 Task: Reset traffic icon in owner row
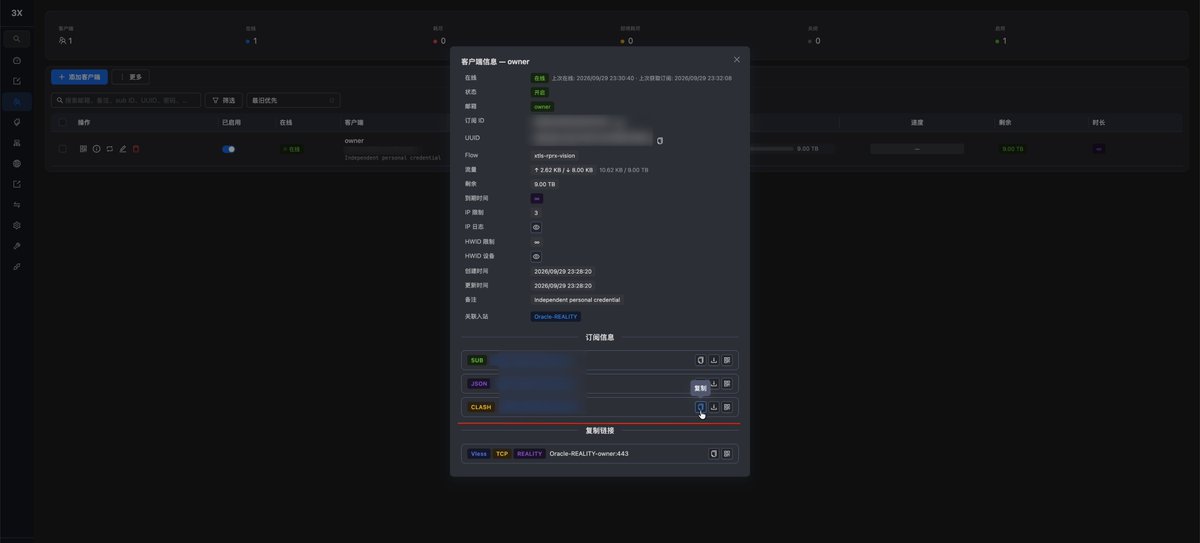click(x=110, y=149)
